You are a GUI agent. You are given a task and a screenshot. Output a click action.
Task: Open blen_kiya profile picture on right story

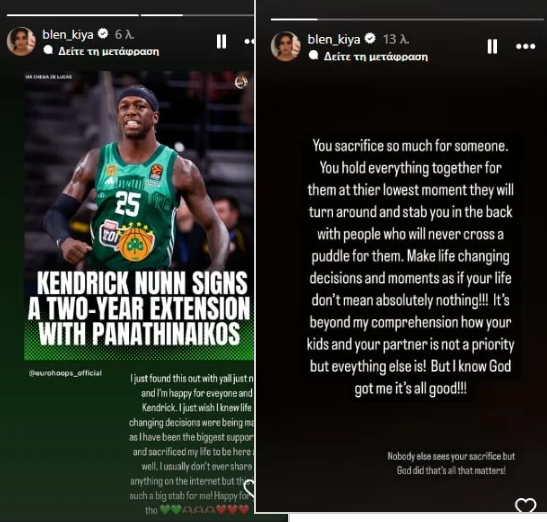click(286, 46)
